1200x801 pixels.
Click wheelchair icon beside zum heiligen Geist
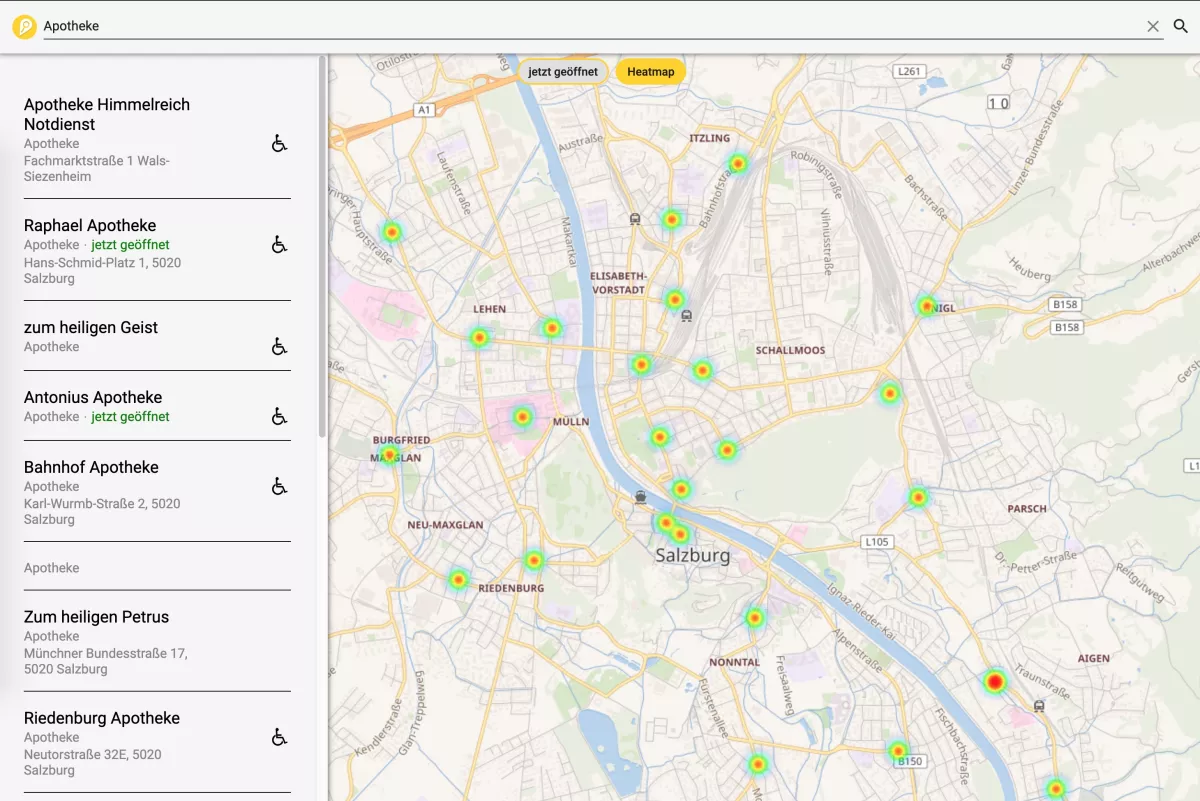pos(280,347)
